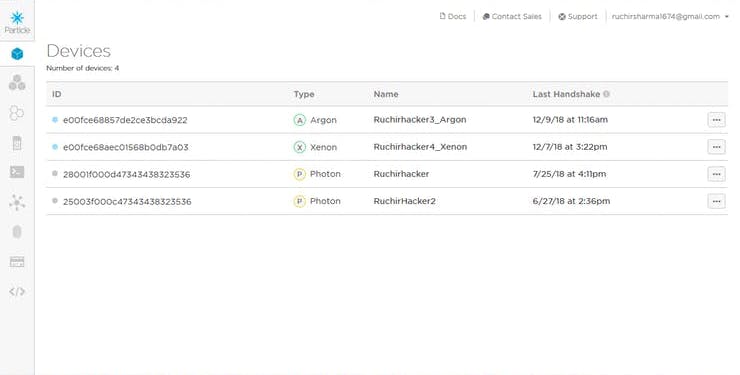
Task: Select device ID 28001f000d47343438323536
Action: point(126,175)
